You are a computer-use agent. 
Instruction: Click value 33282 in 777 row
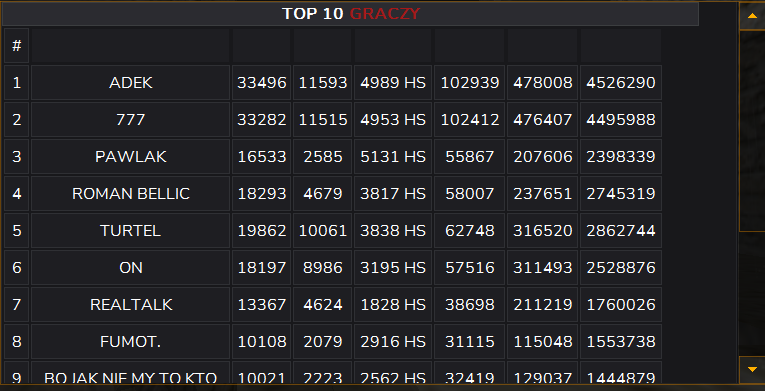pos(262,120)
